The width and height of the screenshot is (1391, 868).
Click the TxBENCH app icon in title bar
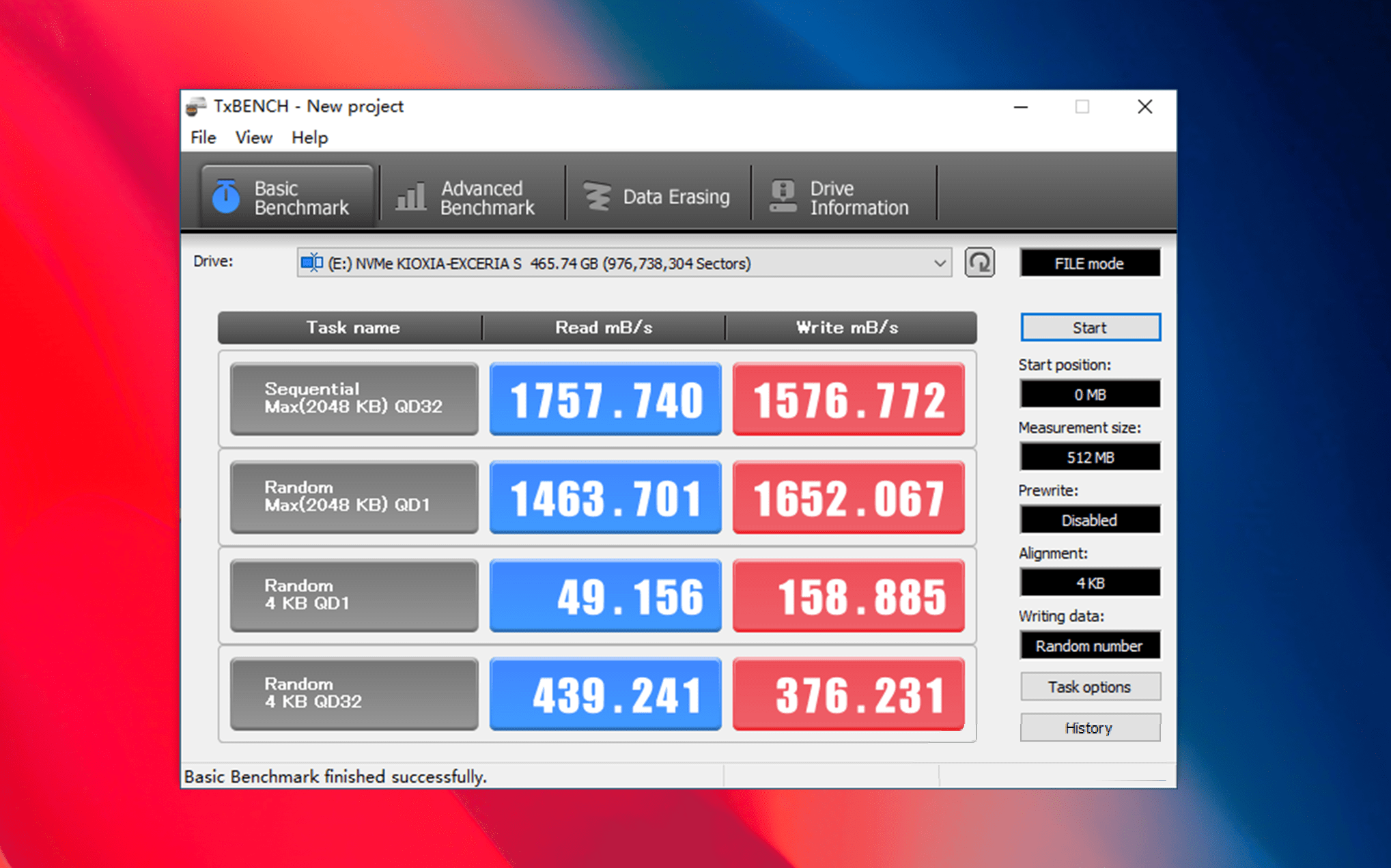point(196,107)
